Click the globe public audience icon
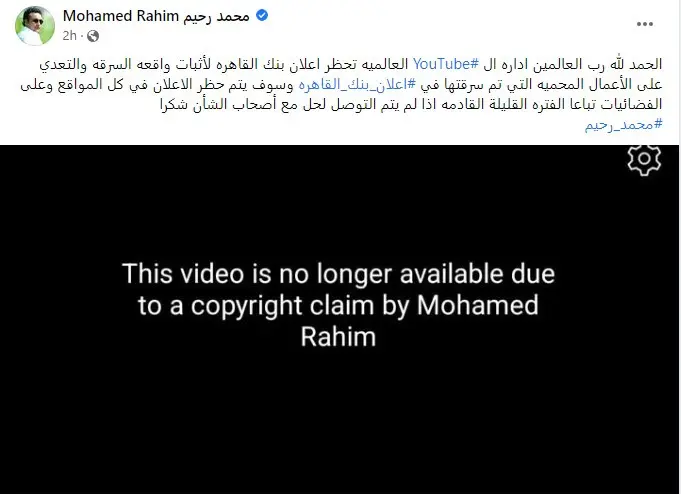Screen dimensions: 681x494 coord(93,36)
